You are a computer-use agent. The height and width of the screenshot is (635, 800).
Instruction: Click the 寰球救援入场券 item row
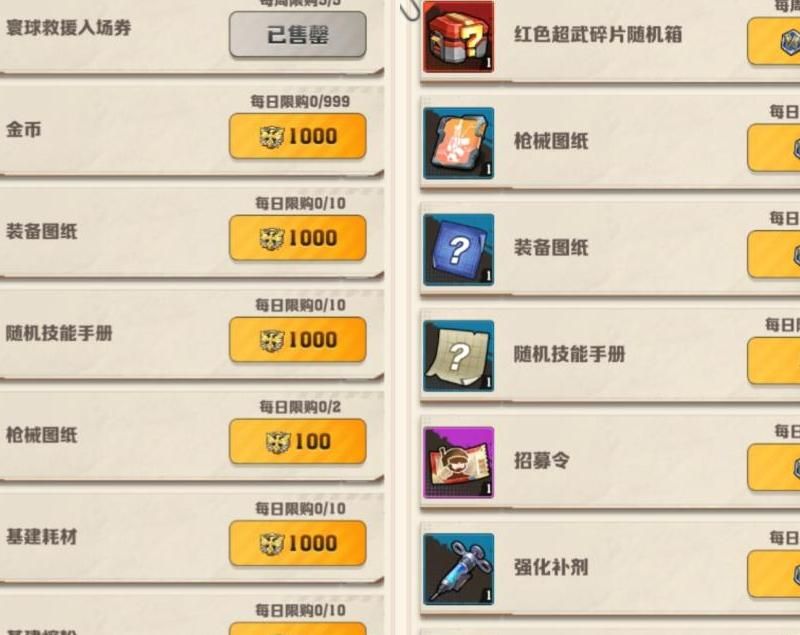click(191, 35)
